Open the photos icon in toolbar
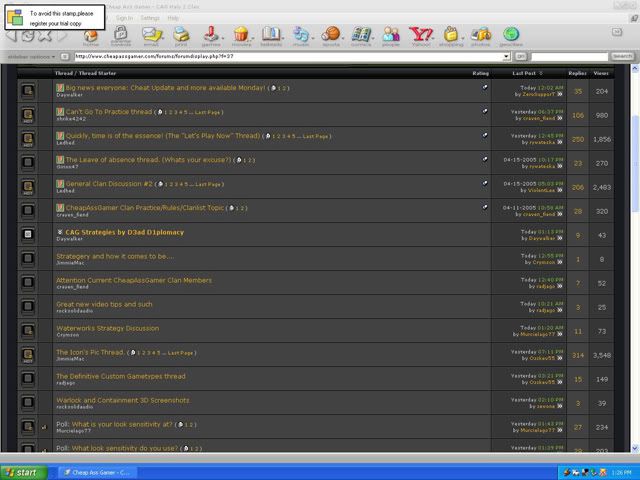Viewport: 640px width, 480px height. pyautogui.click(x=480, y=34)
